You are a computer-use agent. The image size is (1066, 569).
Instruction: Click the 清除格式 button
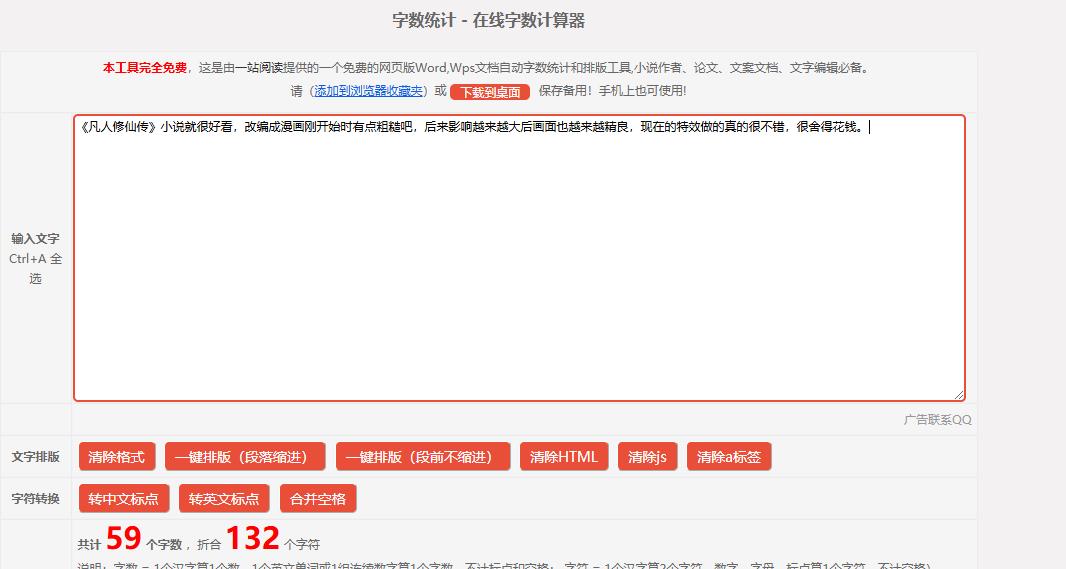click(x=117, y=456)
